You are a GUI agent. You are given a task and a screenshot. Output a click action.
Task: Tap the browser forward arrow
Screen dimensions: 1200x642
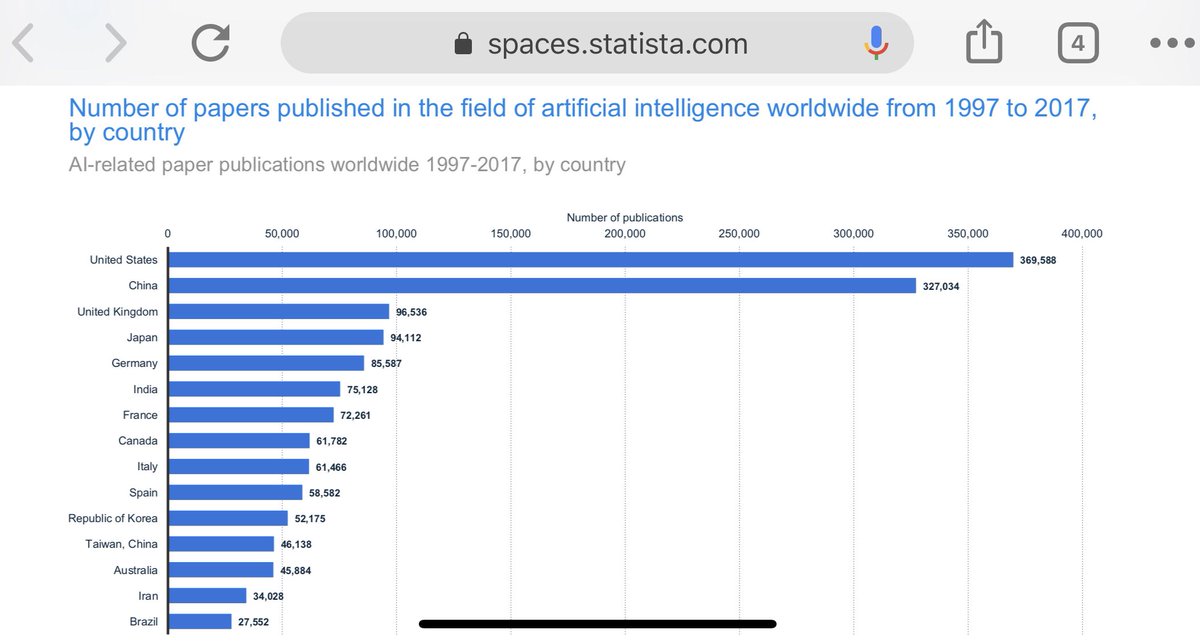[117, 43]
